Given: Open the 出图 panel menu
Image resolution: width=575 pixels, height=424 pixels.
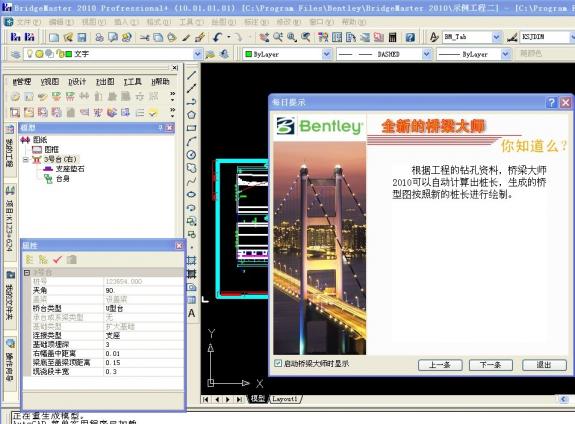Looking at the screenshot, I should pos(105,81).
